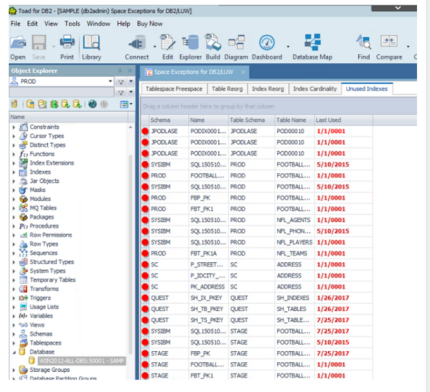
Task: Click the filter funnel beside the PROD selector
Action: tap(121, 82)
